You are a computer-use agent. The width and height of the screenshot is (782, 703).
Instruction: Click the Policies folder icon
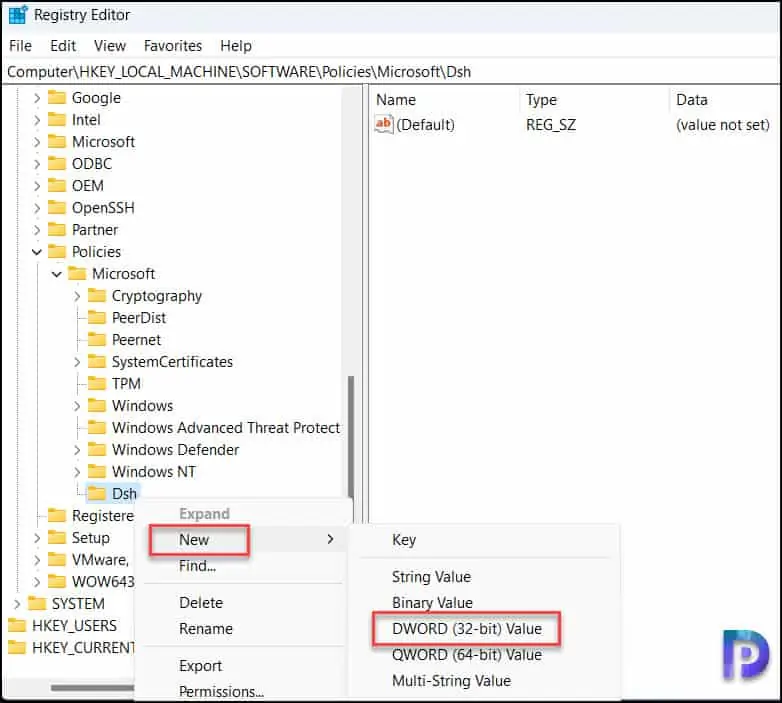57,251
